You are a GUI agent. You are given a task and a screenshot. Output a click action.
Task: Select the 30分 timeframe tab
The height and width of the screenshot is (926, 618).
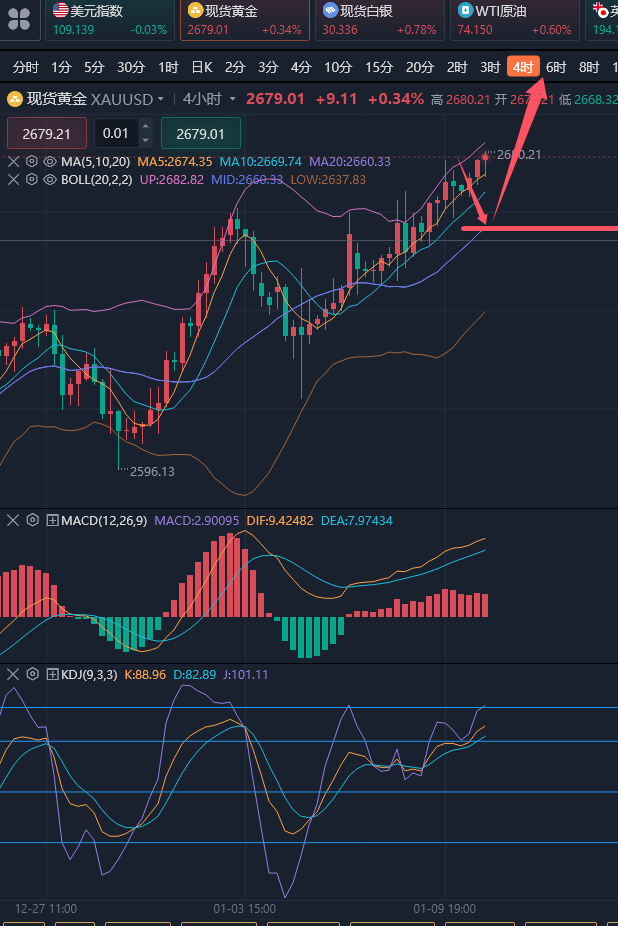click(x=131, y=67)
